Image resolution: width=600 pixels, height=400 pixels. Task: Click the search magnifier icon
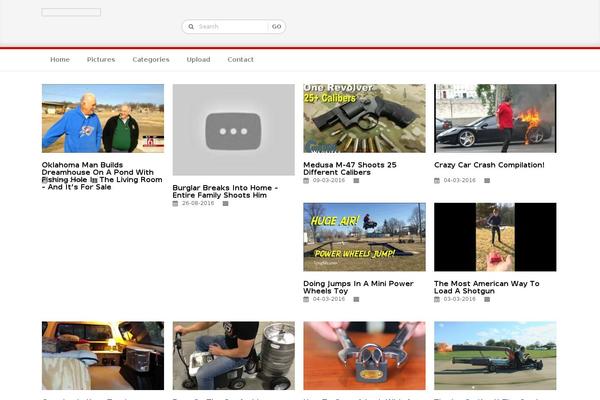click(191, 27)
